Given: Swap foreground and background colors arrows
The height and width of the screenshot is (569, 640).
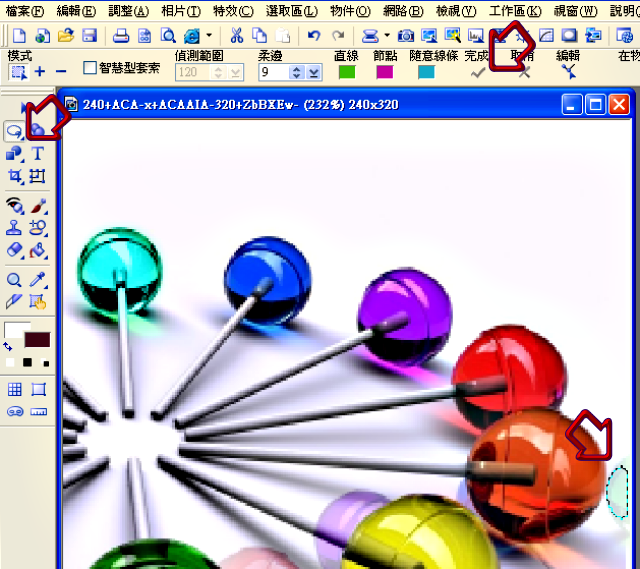Looking at the screenshot, I should click(8, 347).
